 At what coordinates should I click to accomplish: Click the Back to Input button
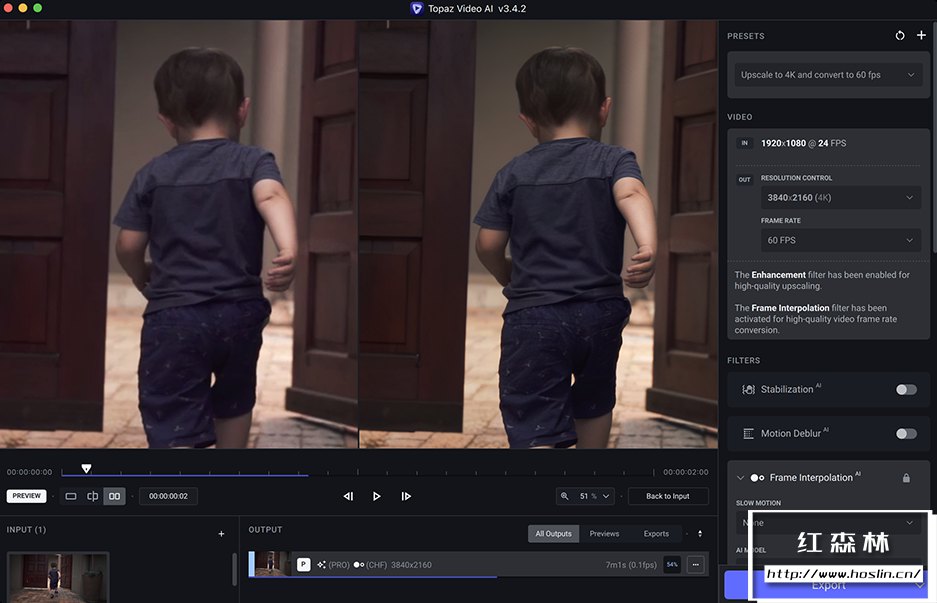tap(667, 496)
